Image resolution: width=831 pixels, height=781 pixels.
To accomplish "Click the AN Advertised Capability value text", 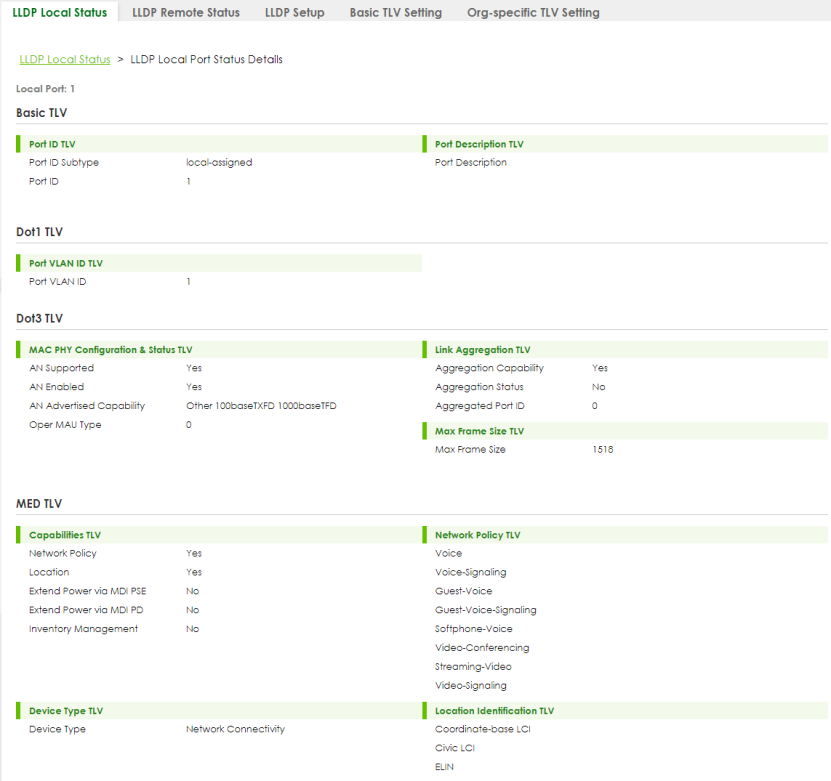I will point(267,406).
